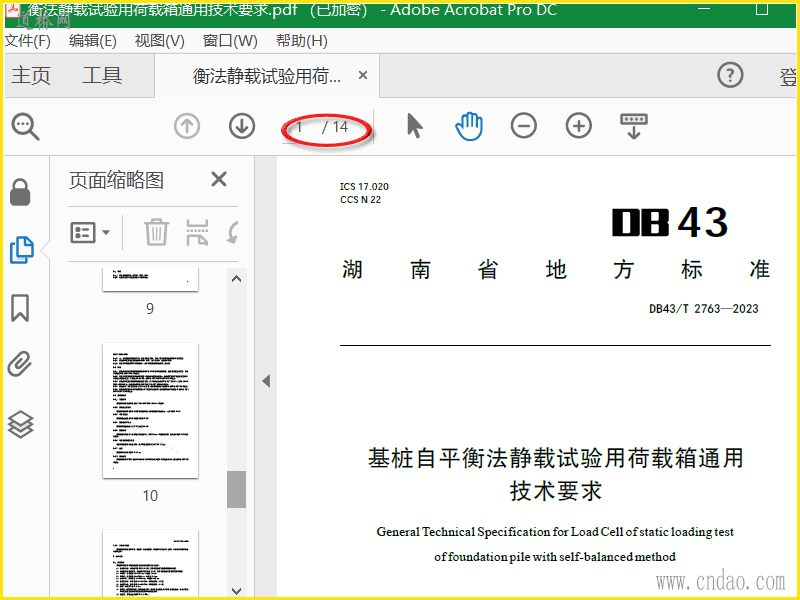The height and width of the screenshot is (600, 800).
Task: Open the Help question mark icon
Action: pyautogui.click(x=730, y=76)
